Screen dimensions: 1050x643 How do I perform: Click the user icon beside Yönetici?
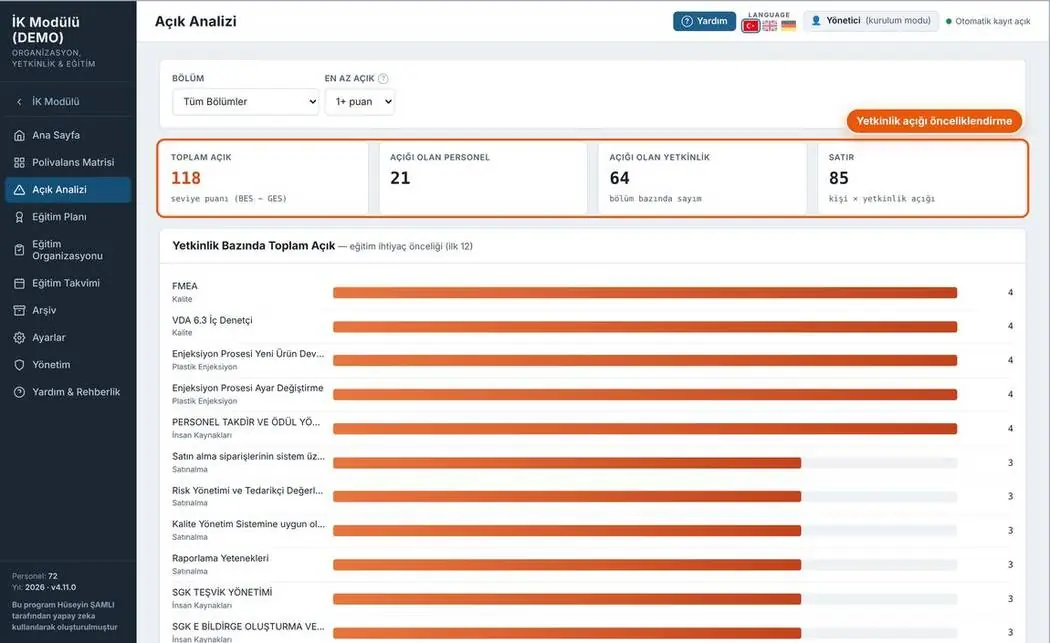click(816, 21)
